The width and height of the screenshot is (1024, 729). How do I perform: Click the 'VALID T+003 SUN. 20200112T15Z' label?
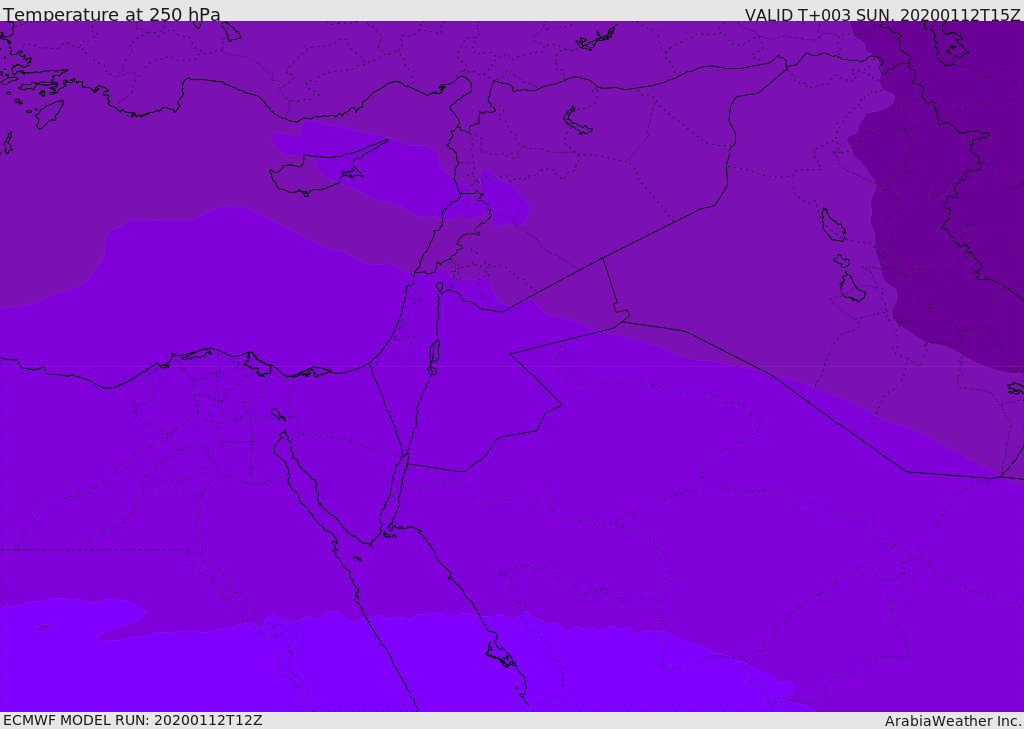pos(882,14)
